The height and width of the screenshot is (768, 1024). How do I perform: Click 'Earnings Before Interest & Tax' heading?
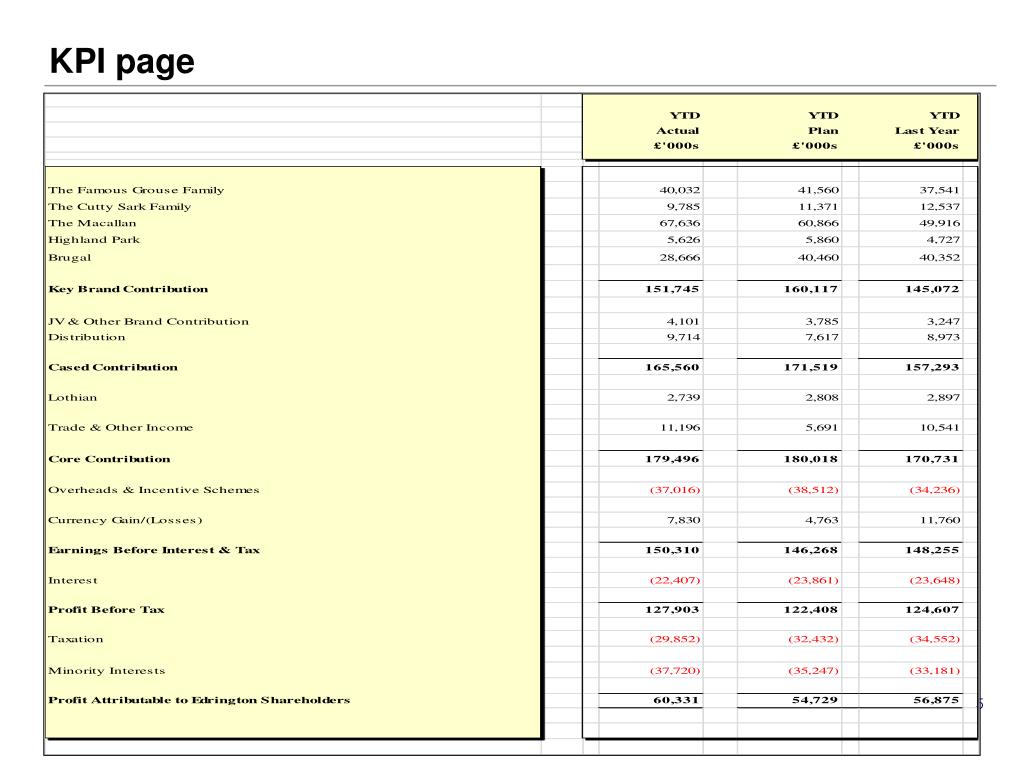tap(154, 550)
